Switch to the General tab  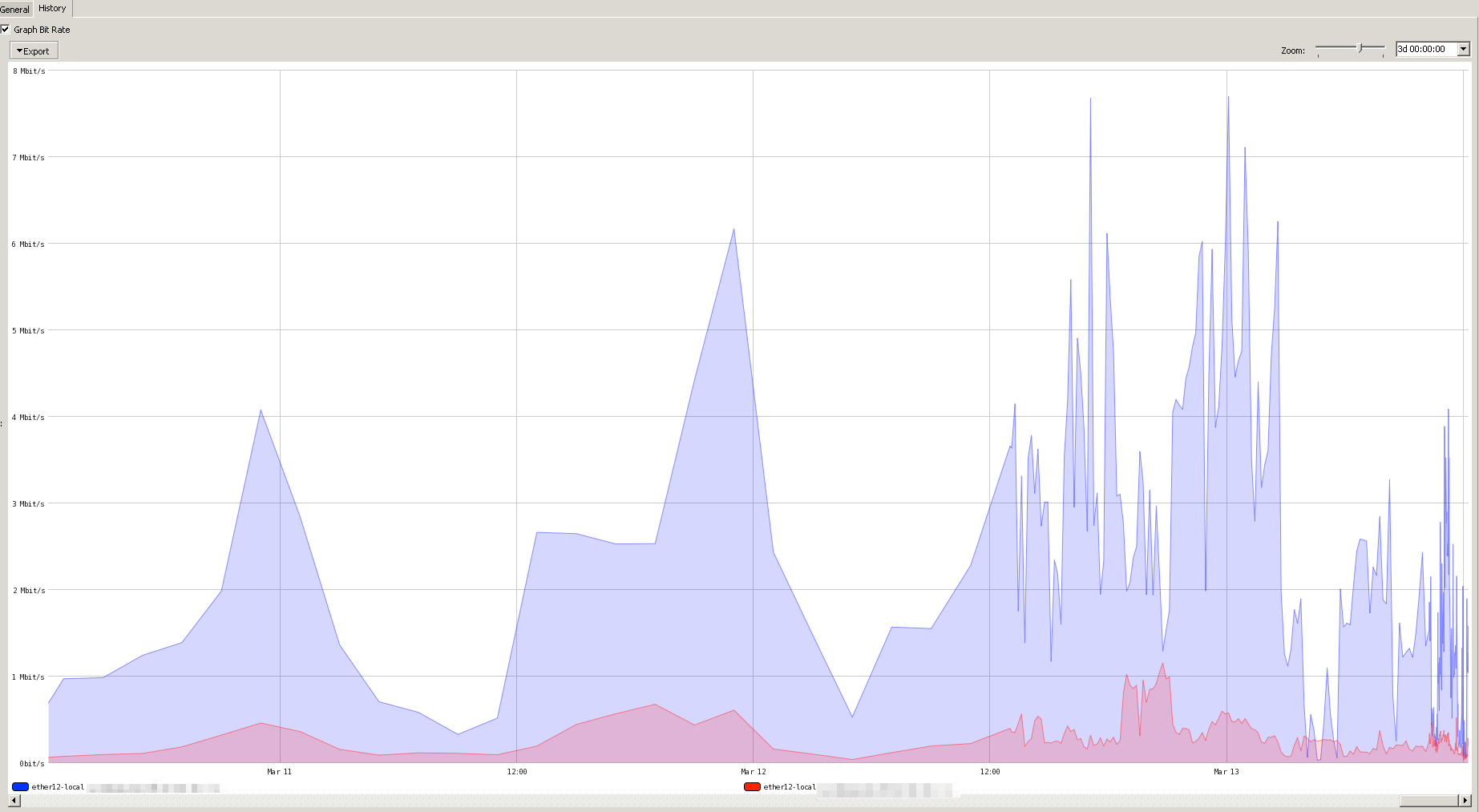tap(14, 9)
